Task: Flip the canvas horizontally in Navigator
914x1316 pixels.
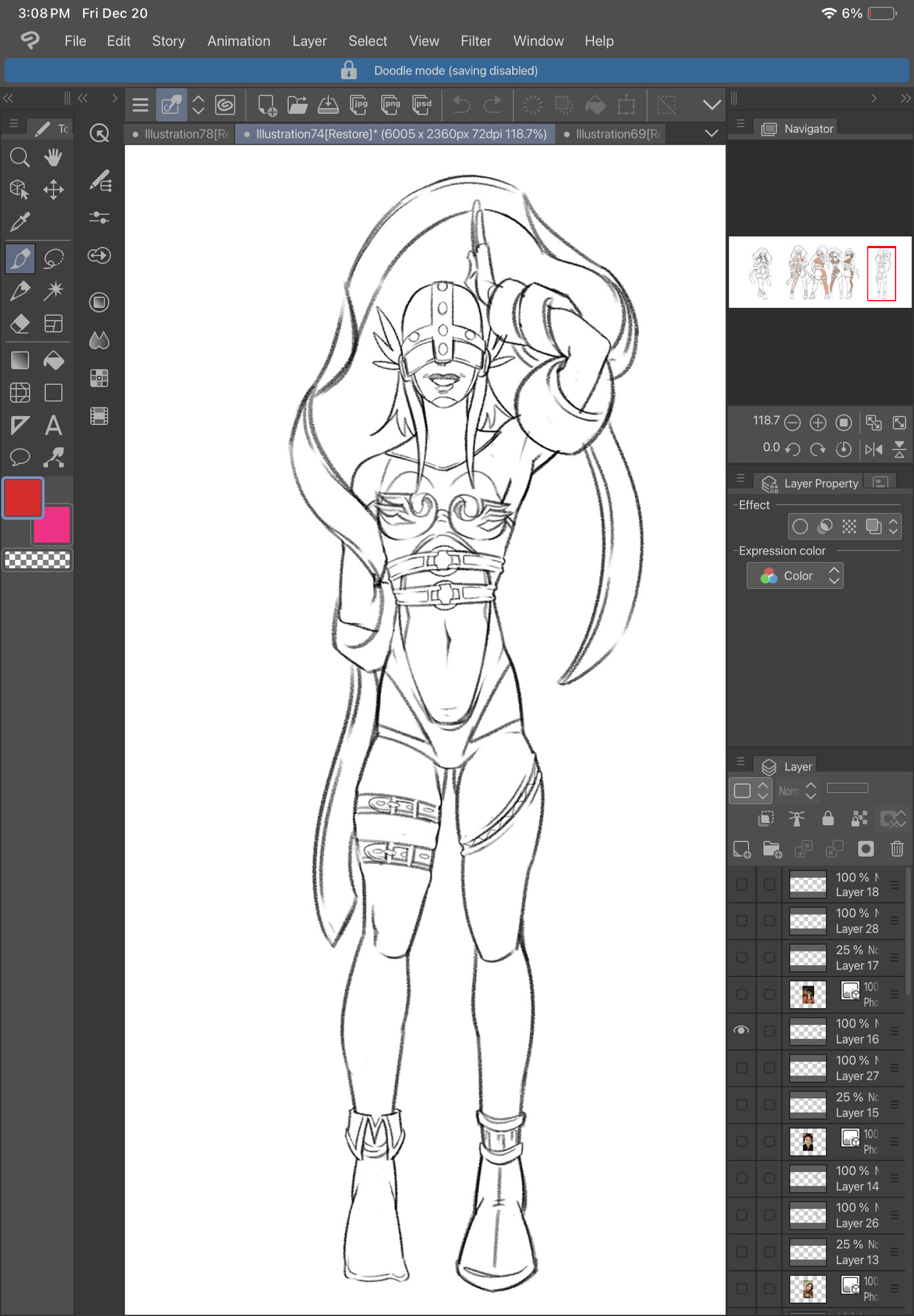Action: coord(873,449)
